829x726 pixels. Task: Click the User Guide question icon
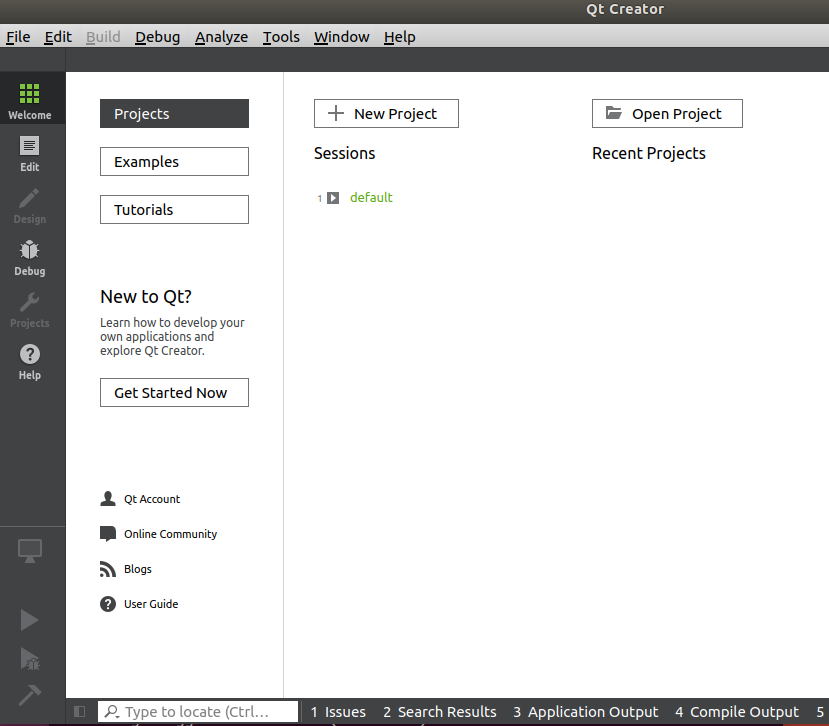[108, 604]
